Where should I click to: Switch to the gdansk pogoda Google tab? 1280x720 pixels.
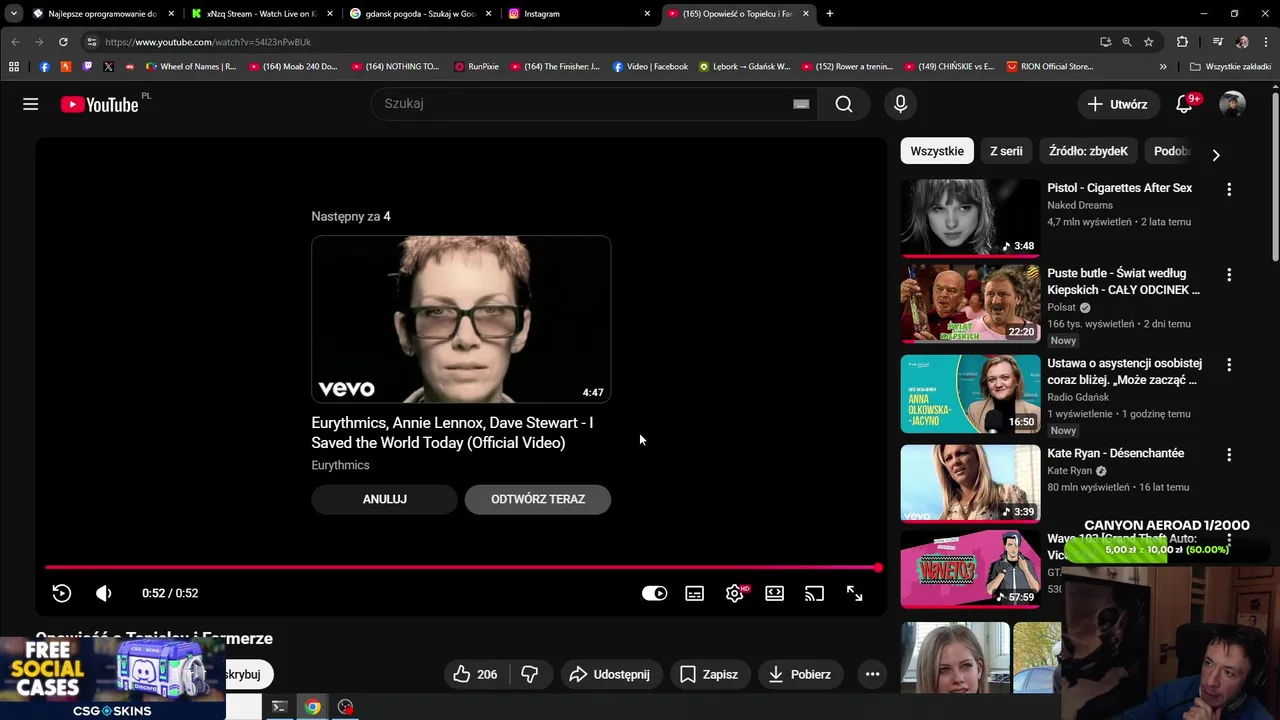coord(420,14)
